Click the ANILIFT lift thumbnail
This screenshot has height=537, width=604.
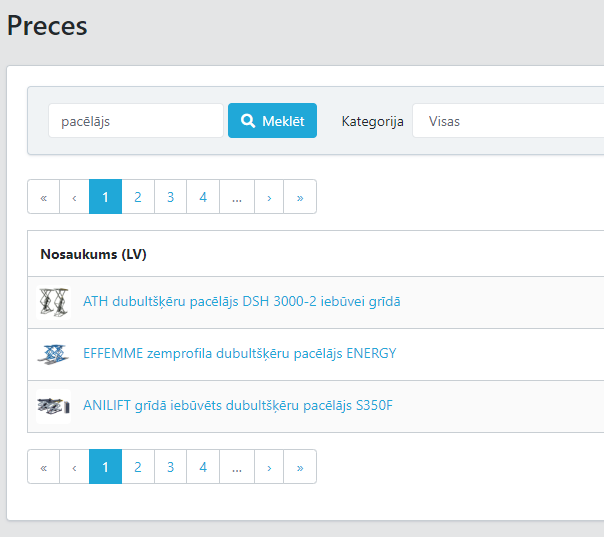[53, 406]
